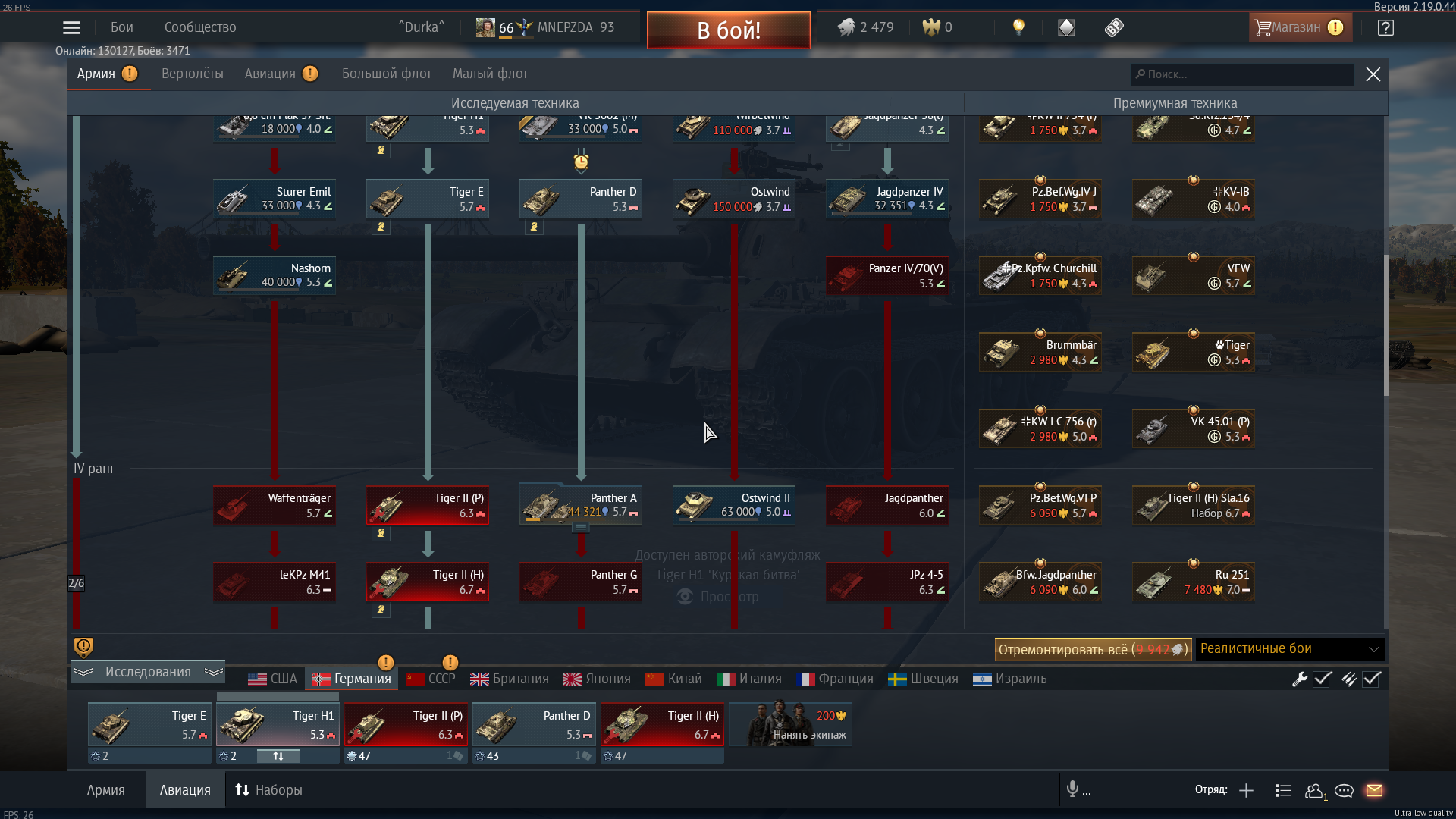Click the В бой! battle button
This screenshot has width=1456, height=819.
tap(729, 30)
